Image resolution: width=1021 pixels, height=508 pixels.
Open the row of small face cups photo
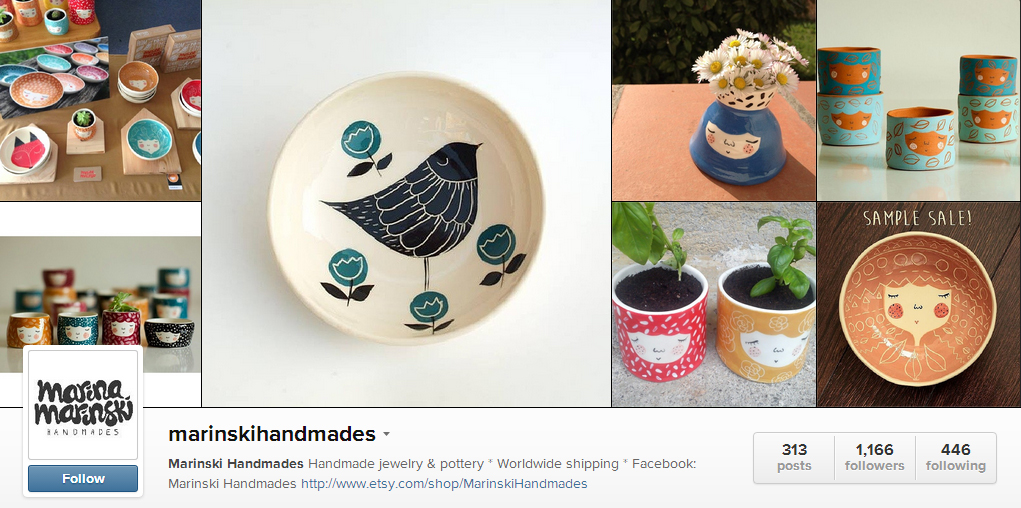click(x=100, y=304)
